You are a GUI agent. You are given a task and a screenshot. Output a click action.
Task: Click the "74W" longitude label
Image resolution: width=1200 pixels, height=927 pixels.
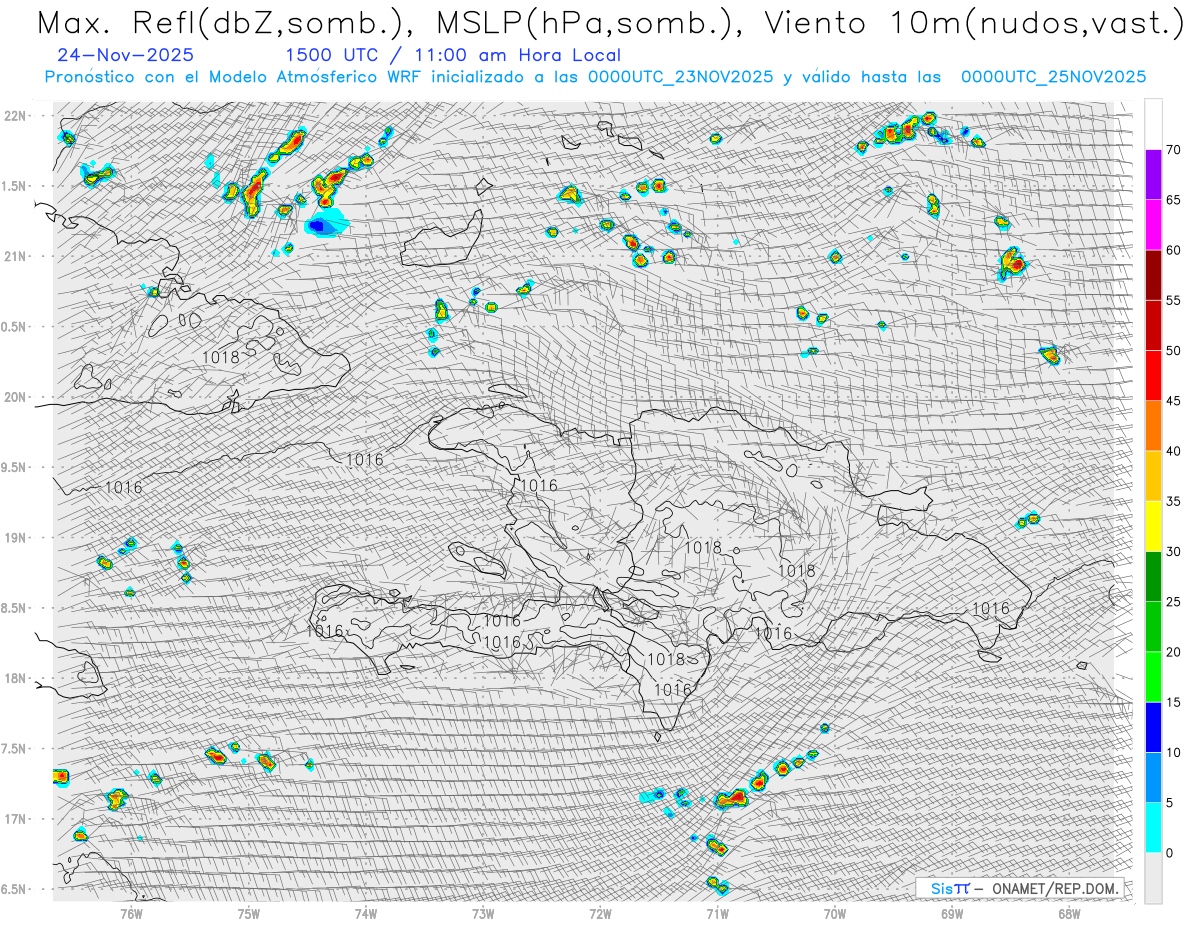(366, 913)
